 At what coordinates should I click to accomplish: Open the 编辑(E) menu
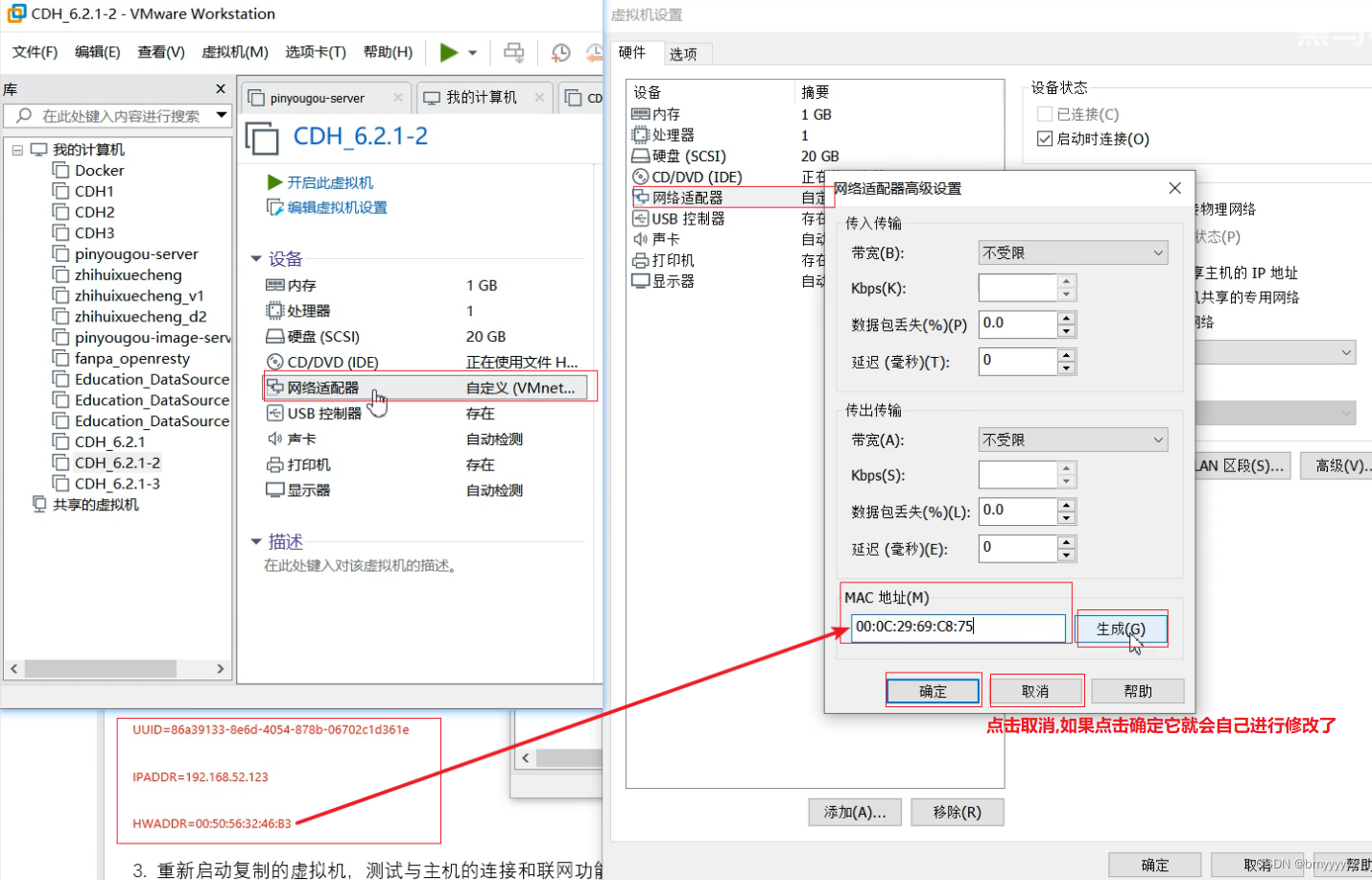tap(98, 52)
